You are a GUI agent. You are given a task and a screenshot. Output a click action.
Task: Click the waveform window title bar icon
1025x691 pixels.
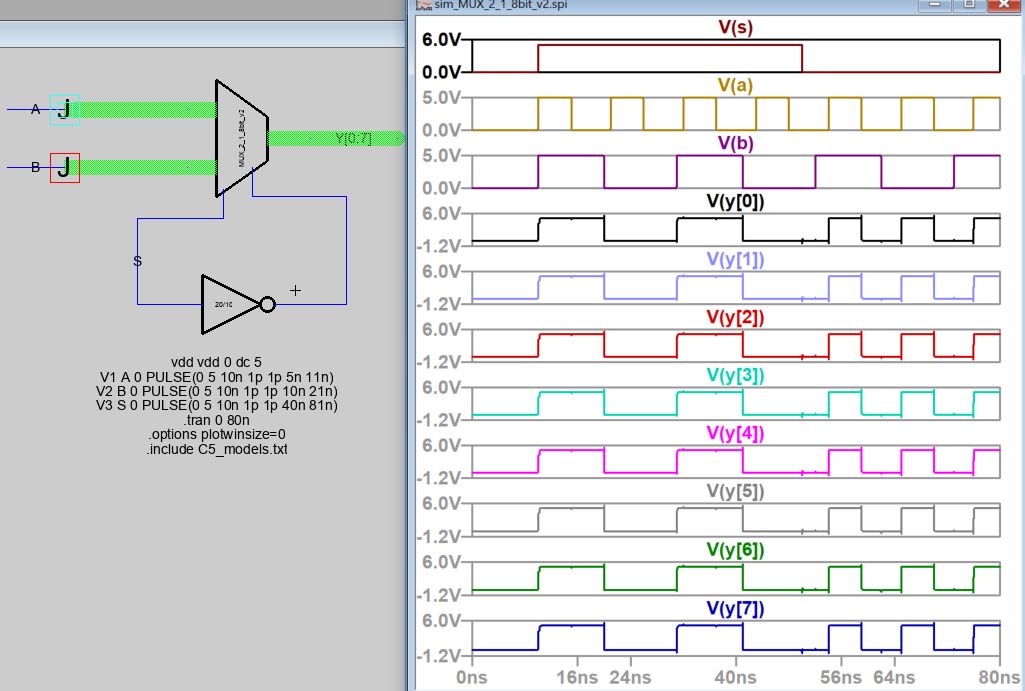point(423,5)
